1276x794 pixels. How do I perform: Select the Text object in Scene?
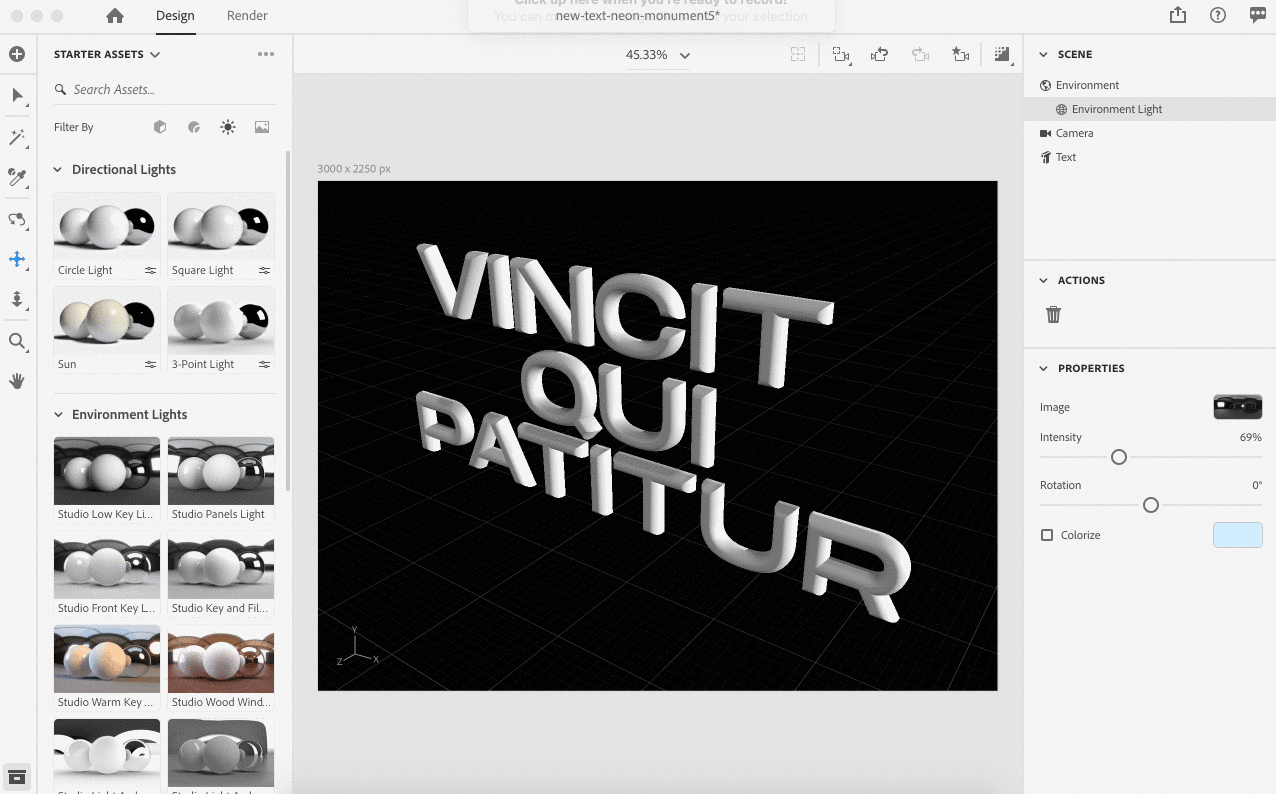tap(1150, 157)
